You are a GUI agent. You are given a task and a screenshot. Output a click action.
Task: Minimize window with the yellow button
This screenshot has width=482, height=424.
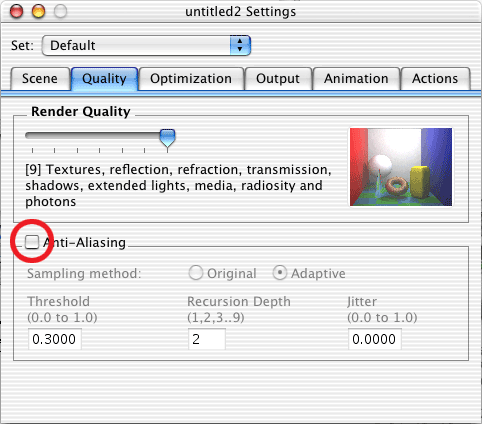38,11
